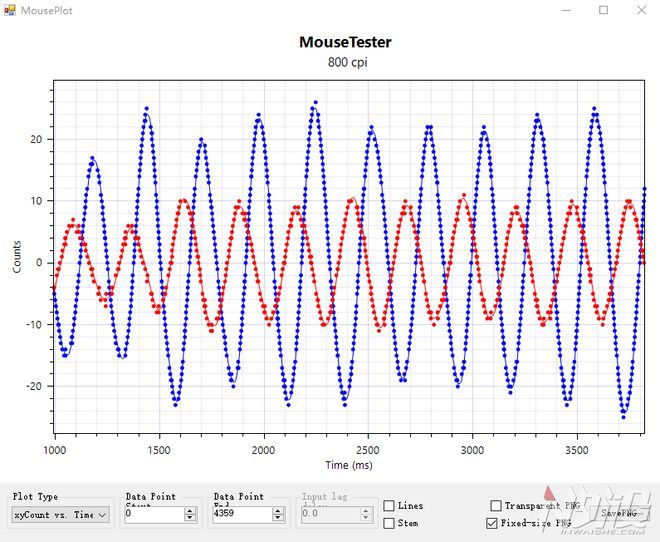The width and height of the screenshot is (660, 542).
Task: Click the Counts axis label
Action: [17, 257]
